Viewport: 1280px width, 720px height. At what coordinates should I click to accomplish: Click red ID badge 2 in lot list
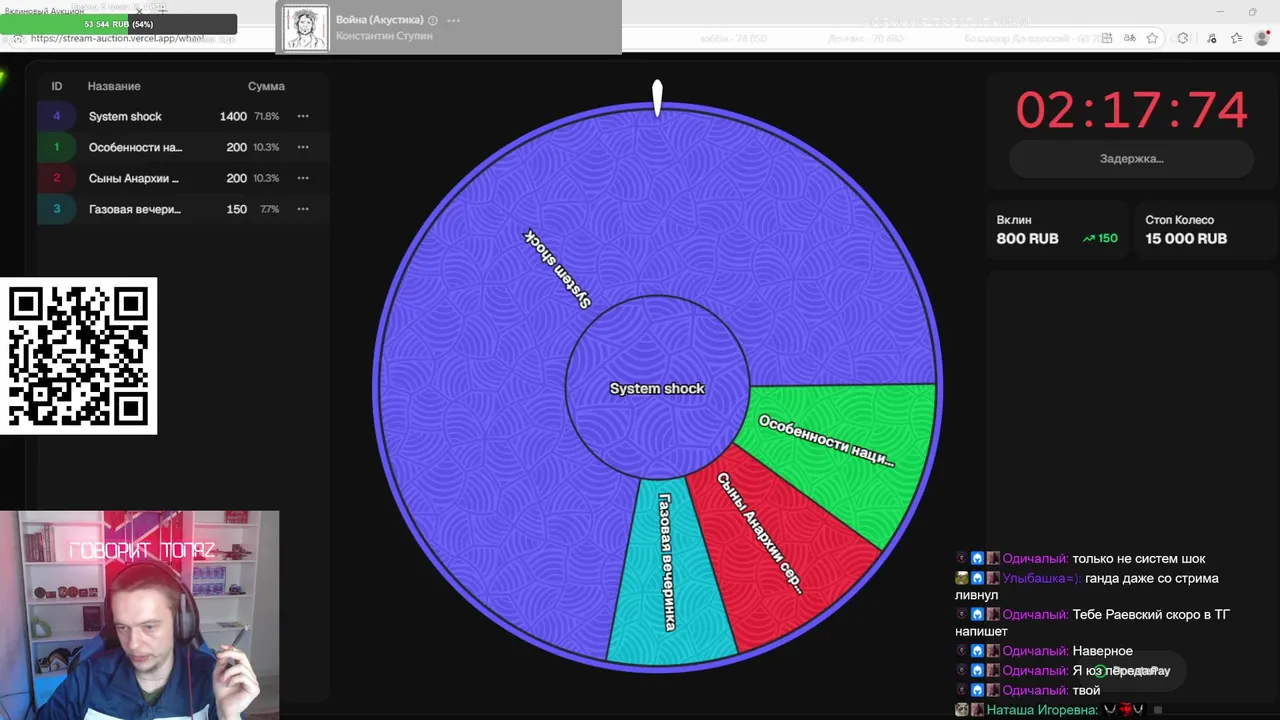(x=56, y=178)
